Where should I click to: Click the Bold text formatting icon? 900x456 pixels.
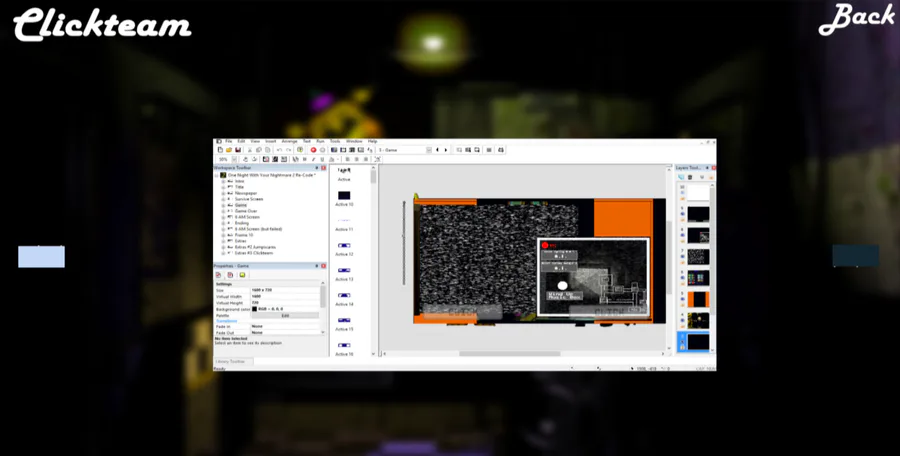(x=305, y=159)
